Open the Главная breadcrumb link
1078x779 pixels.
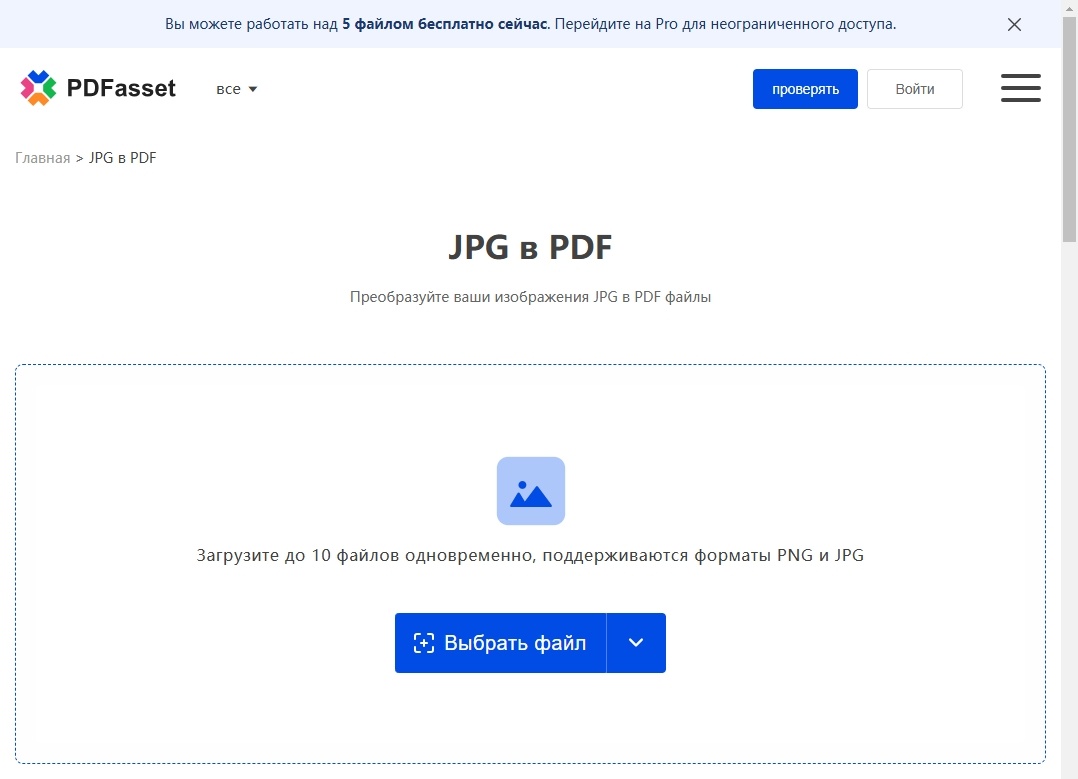42,157
